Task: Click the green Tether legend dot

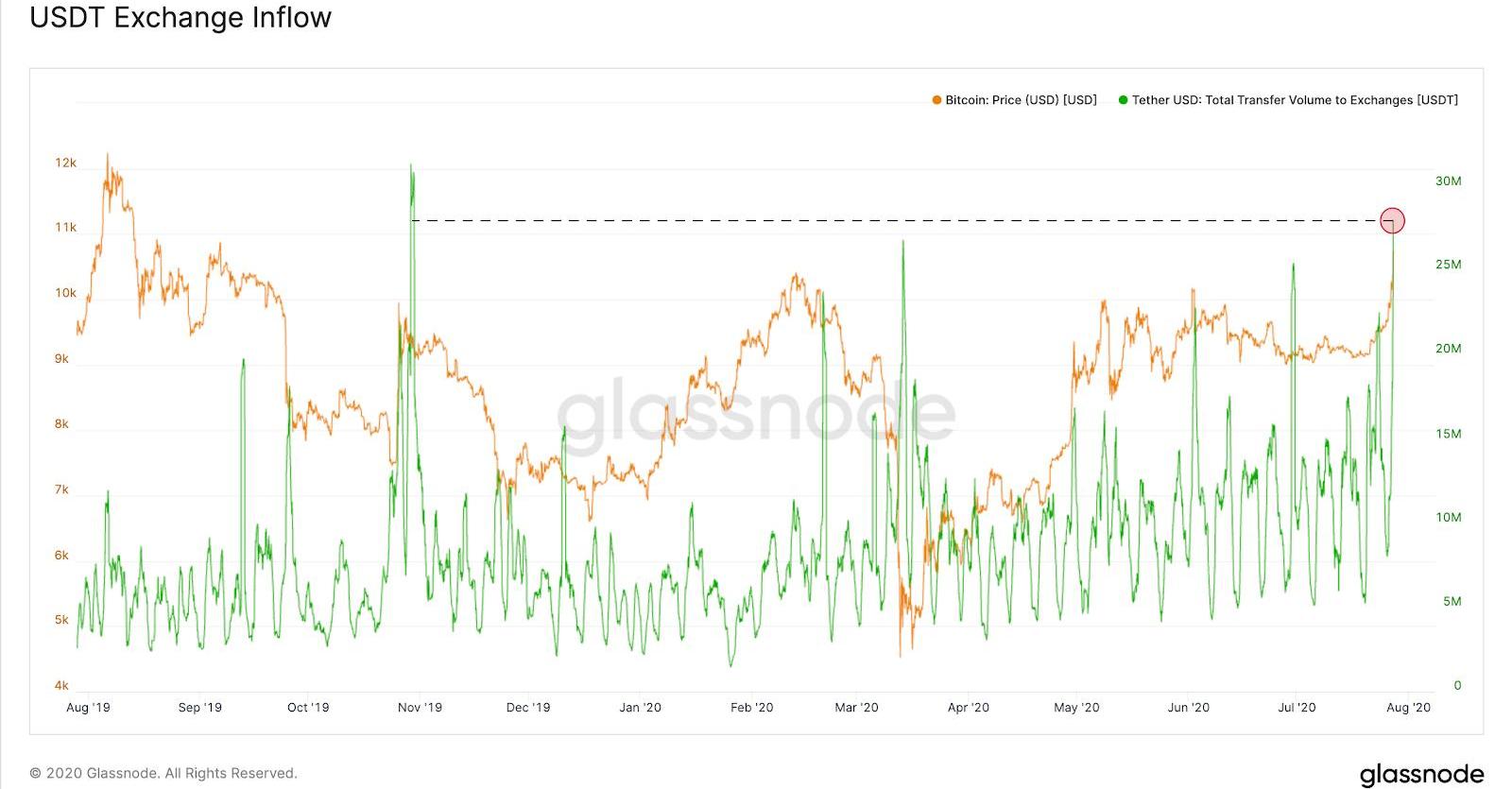Action: coord(1124,100)
